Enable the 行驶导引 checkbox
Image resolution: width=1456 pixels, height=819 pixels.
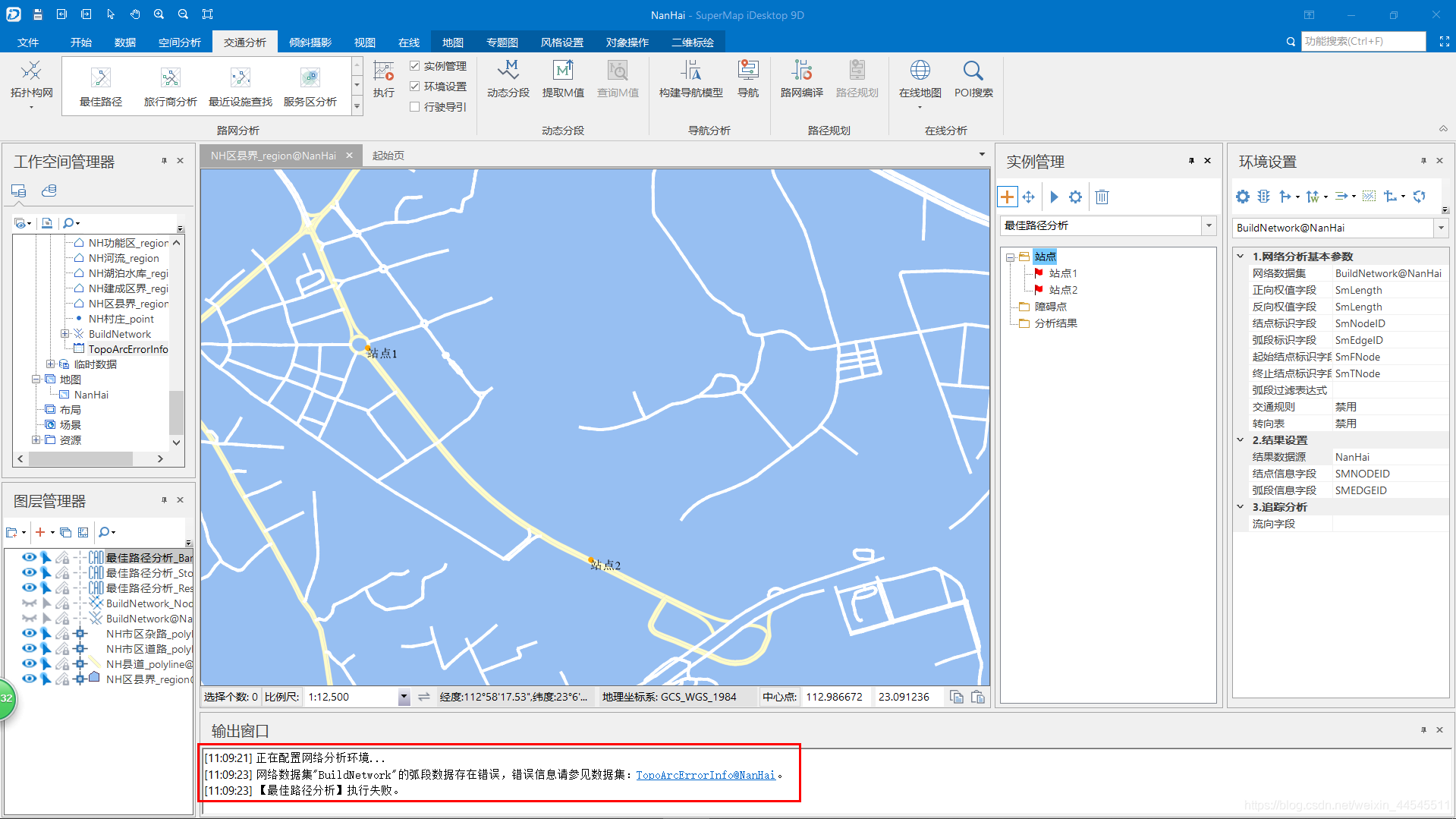click(x=415, y=107)
